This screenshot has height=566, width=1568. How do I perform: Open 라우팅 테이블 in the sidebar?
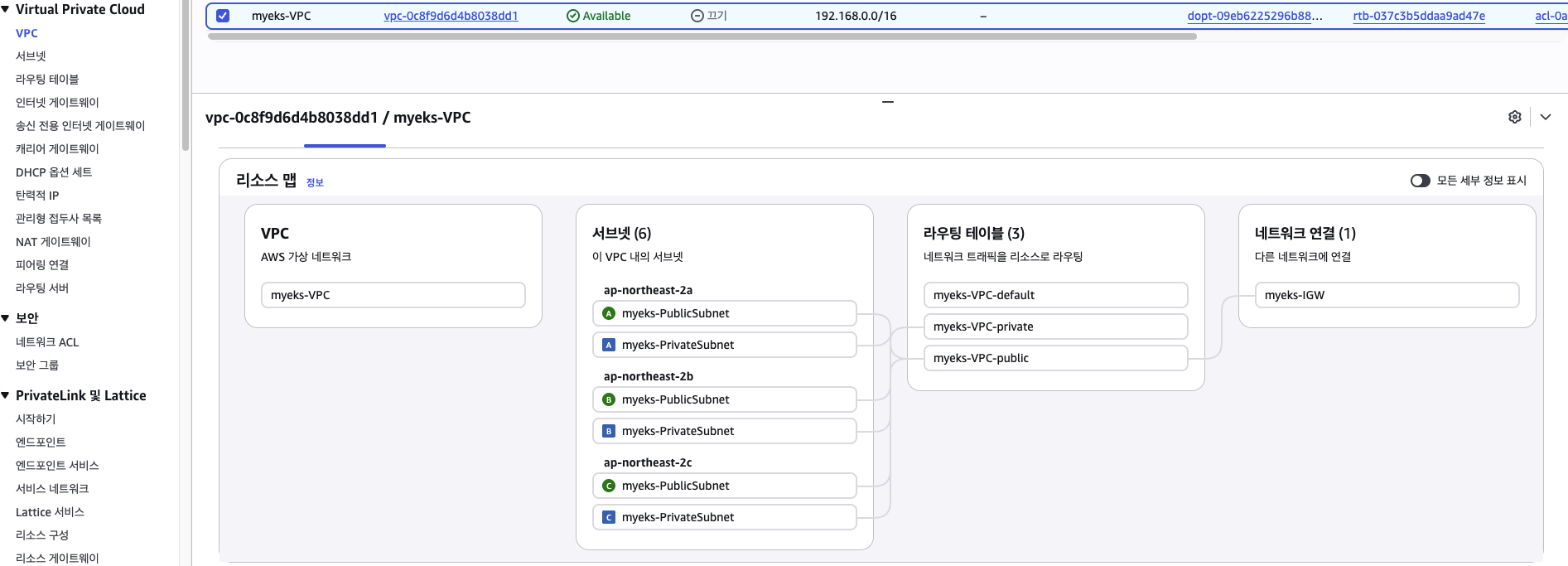tap(47, 80)
